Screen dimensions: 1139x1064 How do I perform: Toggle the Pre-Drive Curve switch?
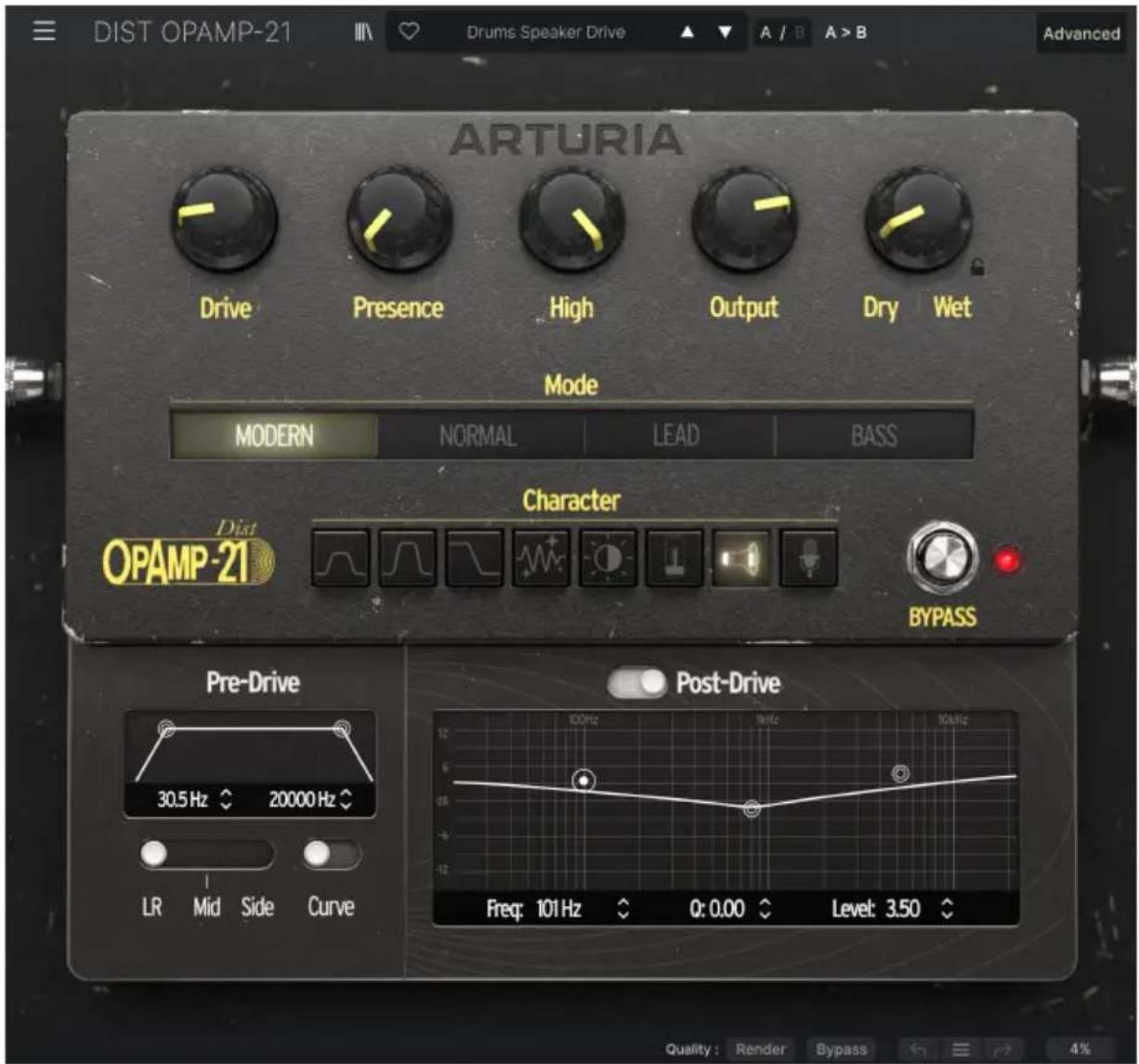[332, 855]
